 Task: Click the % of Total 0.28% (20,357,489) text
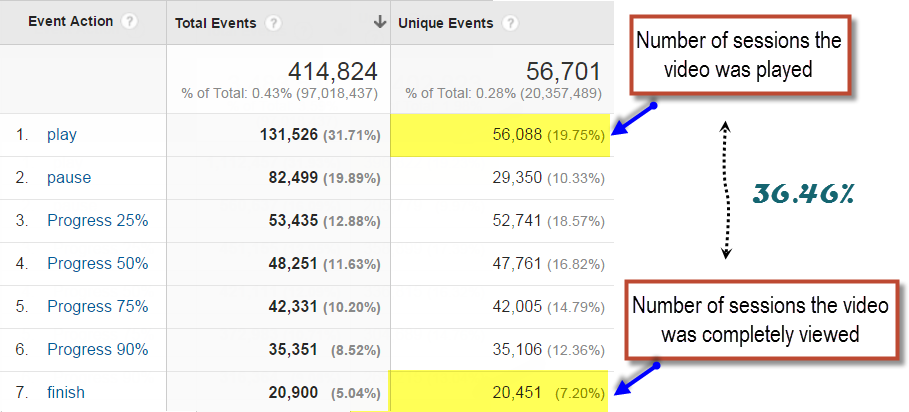503,94
